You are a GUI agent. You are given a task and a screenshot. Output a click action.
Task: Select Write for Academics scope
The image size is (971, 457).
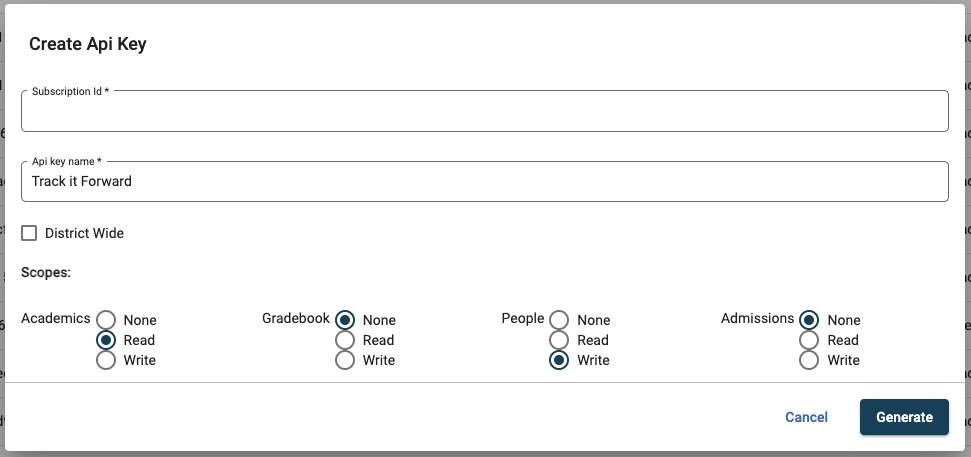click(106, 360)
